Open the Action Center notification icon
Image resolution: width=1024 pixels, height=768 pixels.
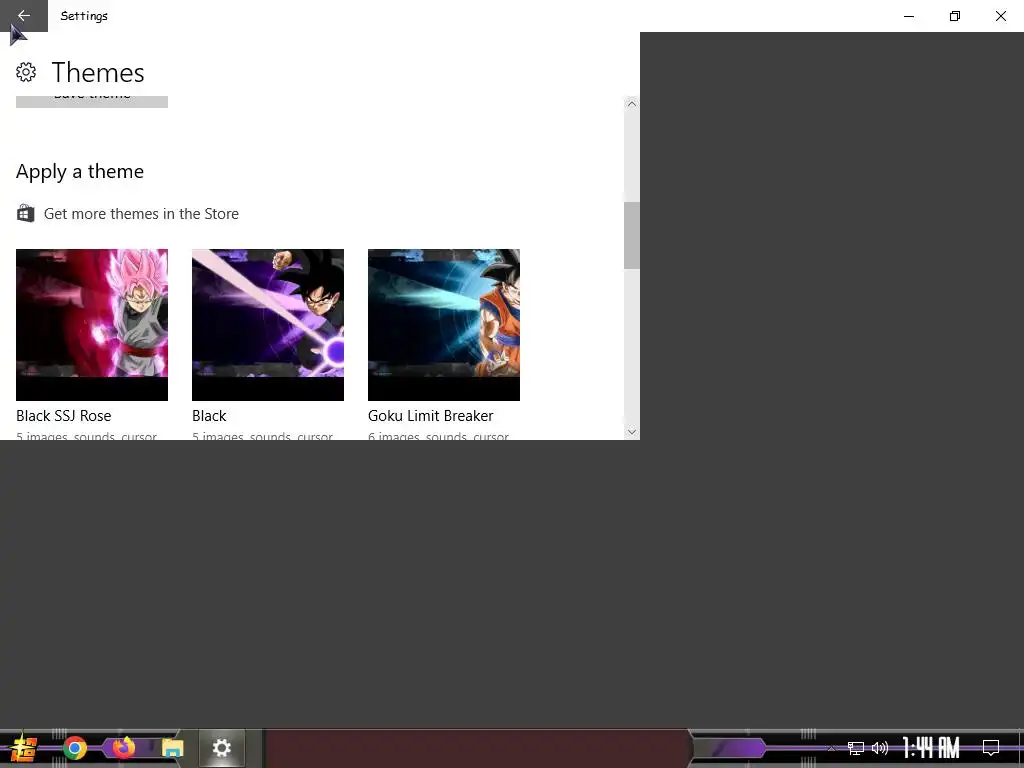point(991,748)
